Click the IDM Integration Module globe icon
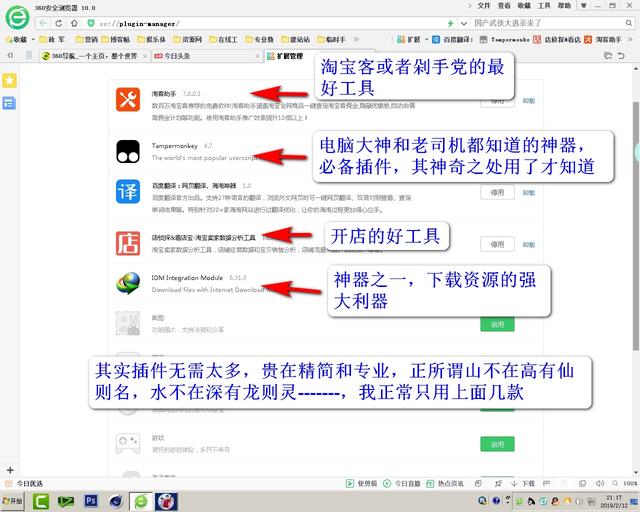This screenshot has height=512, width=640. pyautogui.click(x=128, y=283)
